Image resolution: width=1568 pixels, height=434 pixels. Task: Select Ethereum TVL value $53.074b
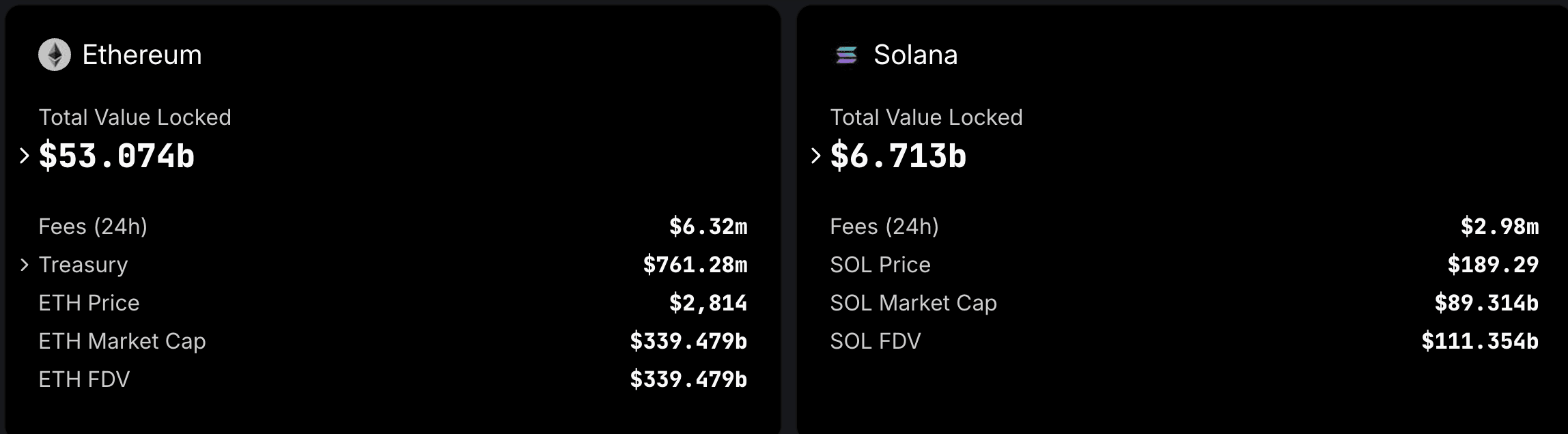pyautogui.click(x=117, y=156)
